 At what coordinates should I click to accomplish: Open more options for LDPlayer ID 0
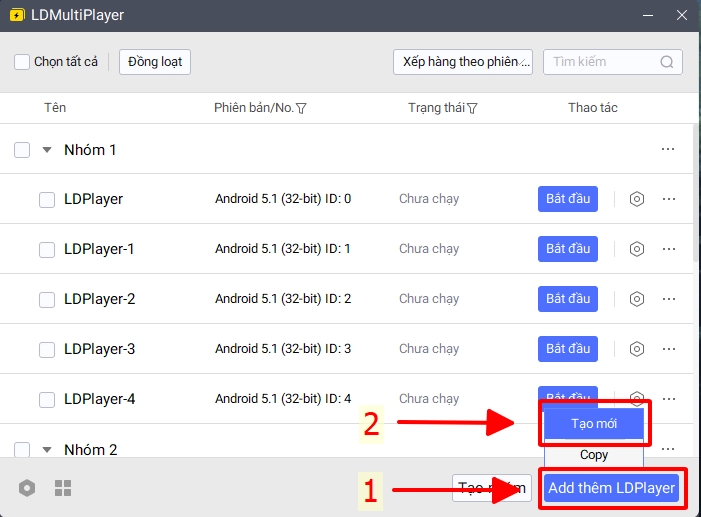click(669, 199)
